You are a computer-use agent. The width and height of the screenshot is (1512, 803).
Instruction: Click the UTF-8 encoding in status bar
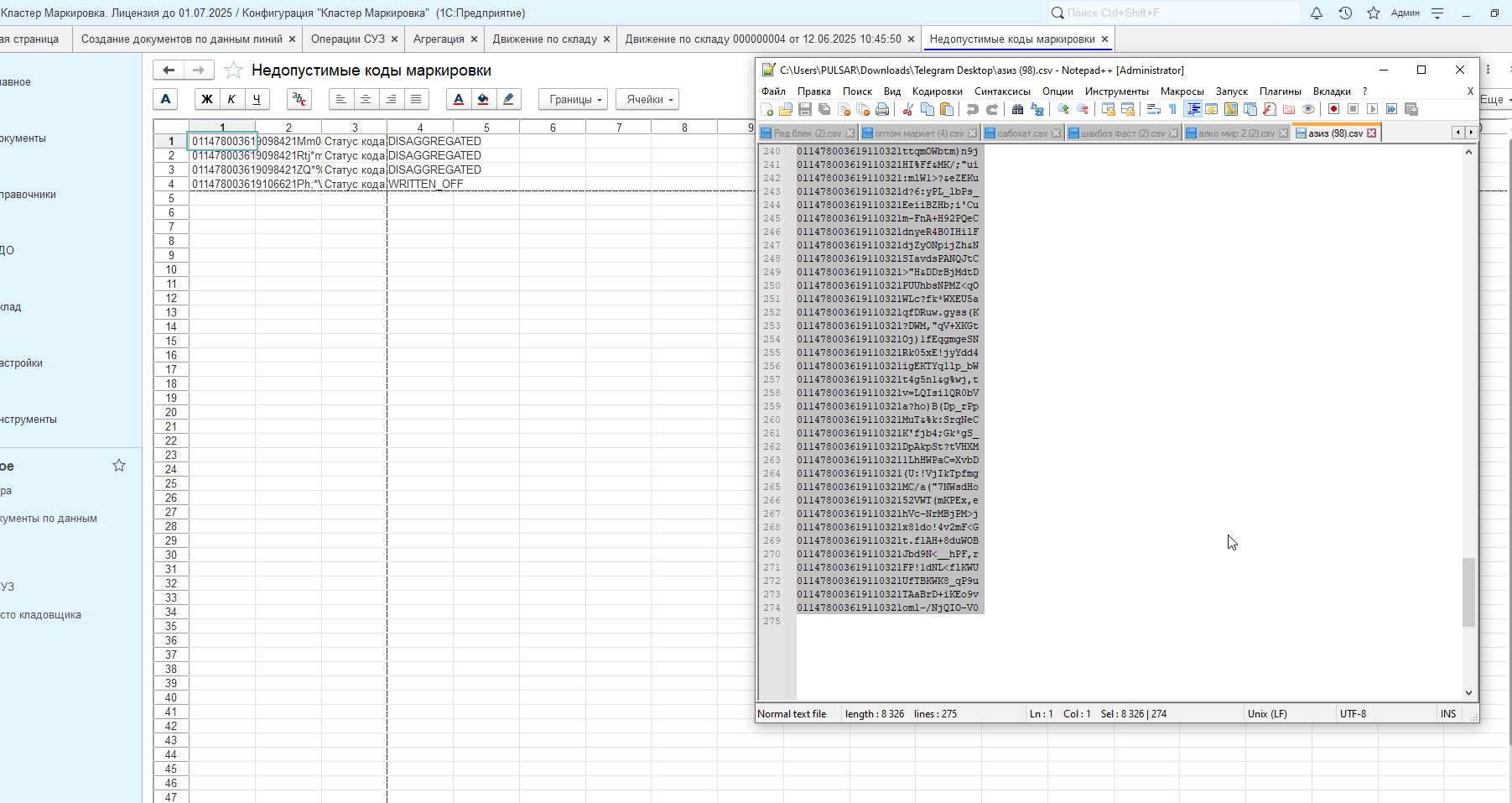click(x=1353, y=714)
